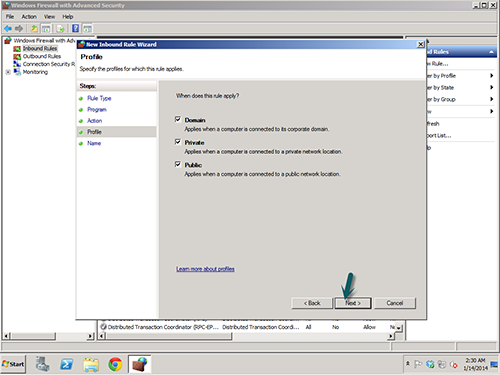This screenshot has height=375, width=500.
Task: Click the blue Help question mark icon
Action: 76,28
